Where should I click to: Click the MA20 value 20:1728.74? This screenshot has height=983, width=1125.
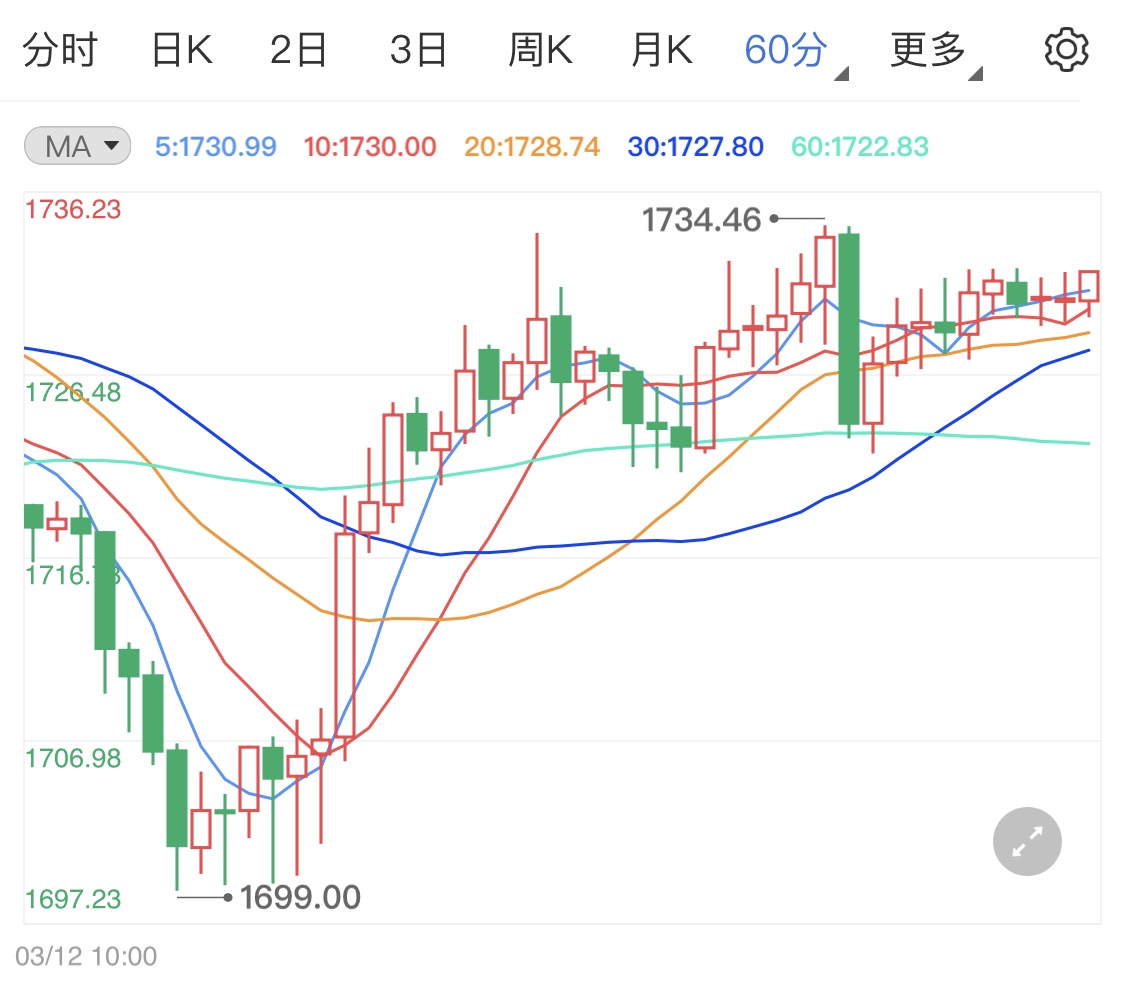pyautogui.click(x=532, y=147)
